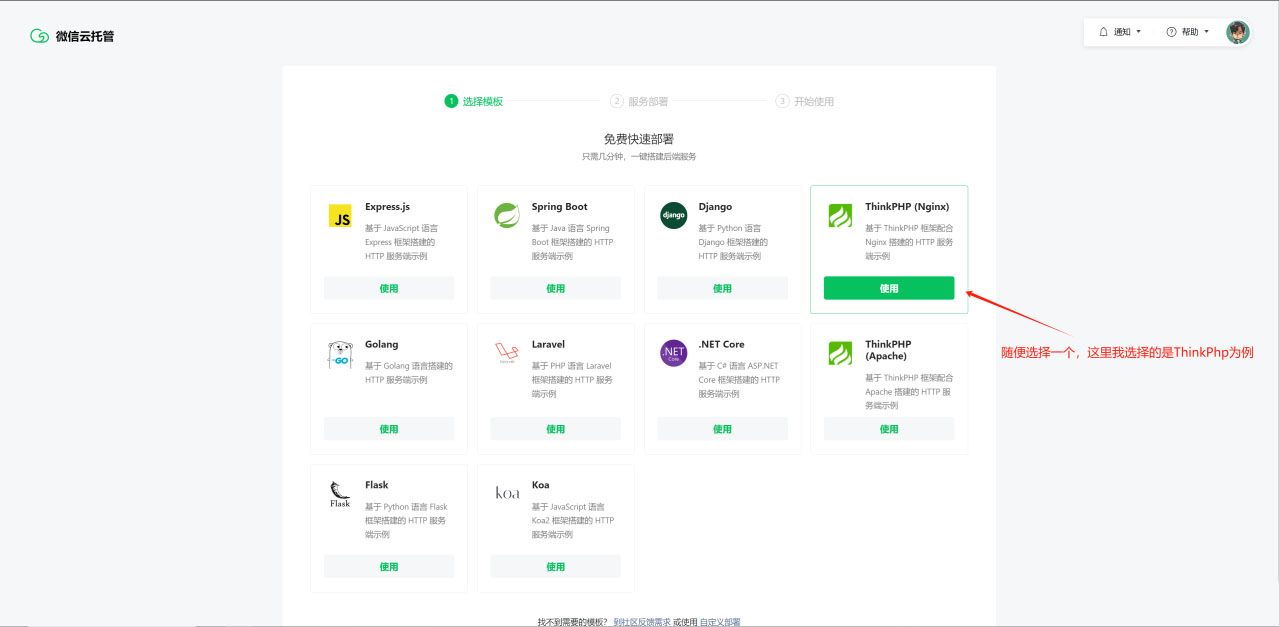Click the Golang gopher logo
1279x627 pixels.
[340, 354]
